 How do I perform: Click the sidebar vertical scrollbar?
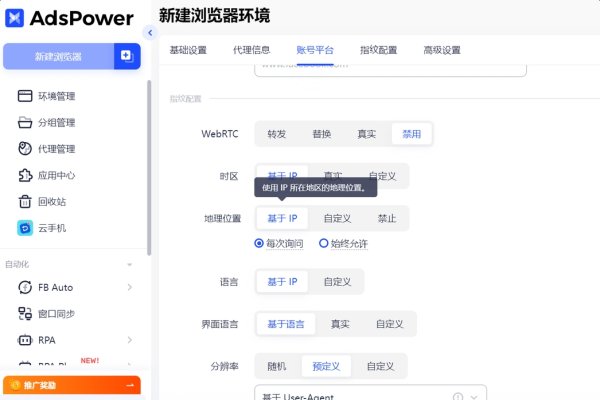(x=149, y=168)
